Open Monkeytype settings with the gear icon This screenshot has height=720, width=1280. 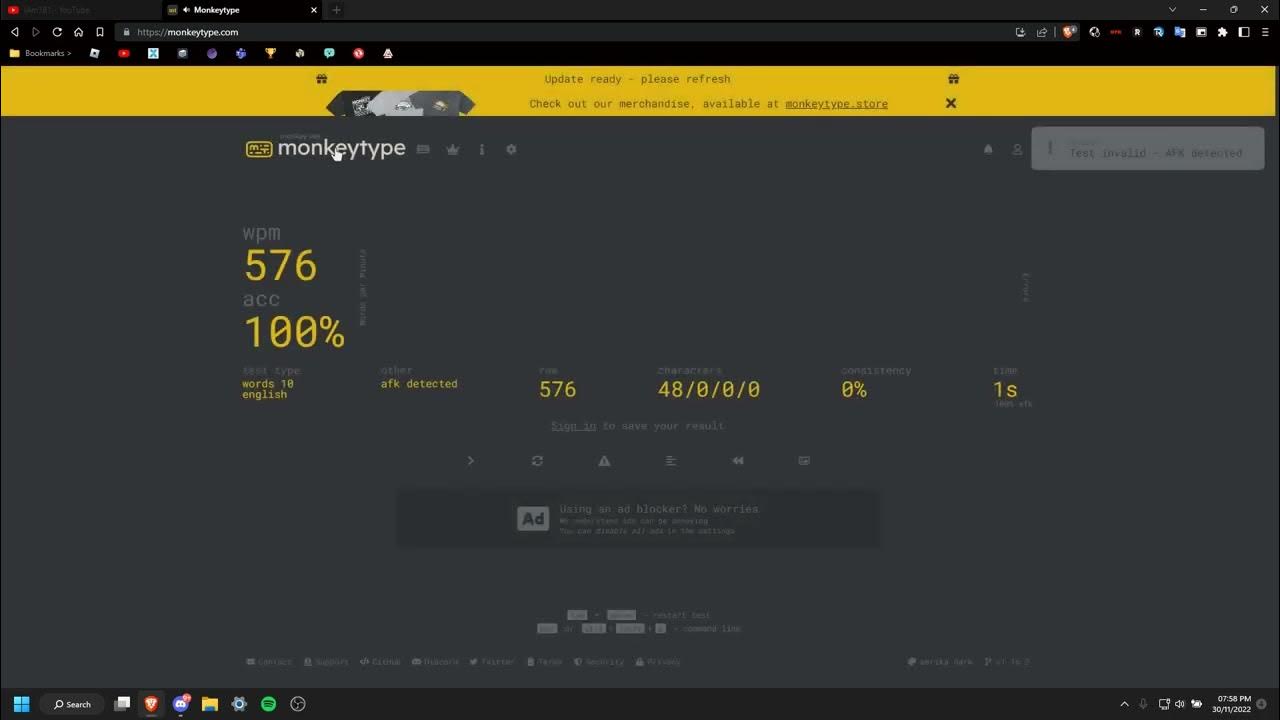click(511, 149)
